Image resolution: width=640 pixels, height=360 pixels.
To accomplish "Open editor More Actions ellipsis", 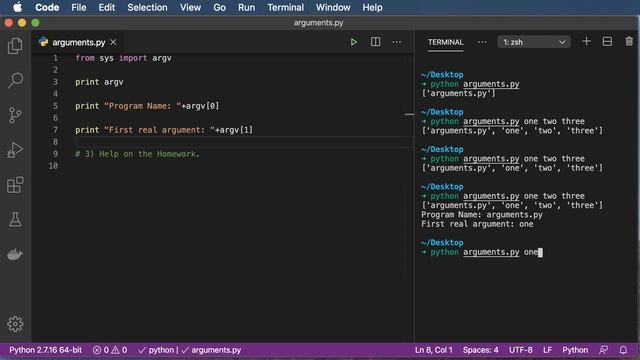I will coord(397,42).
